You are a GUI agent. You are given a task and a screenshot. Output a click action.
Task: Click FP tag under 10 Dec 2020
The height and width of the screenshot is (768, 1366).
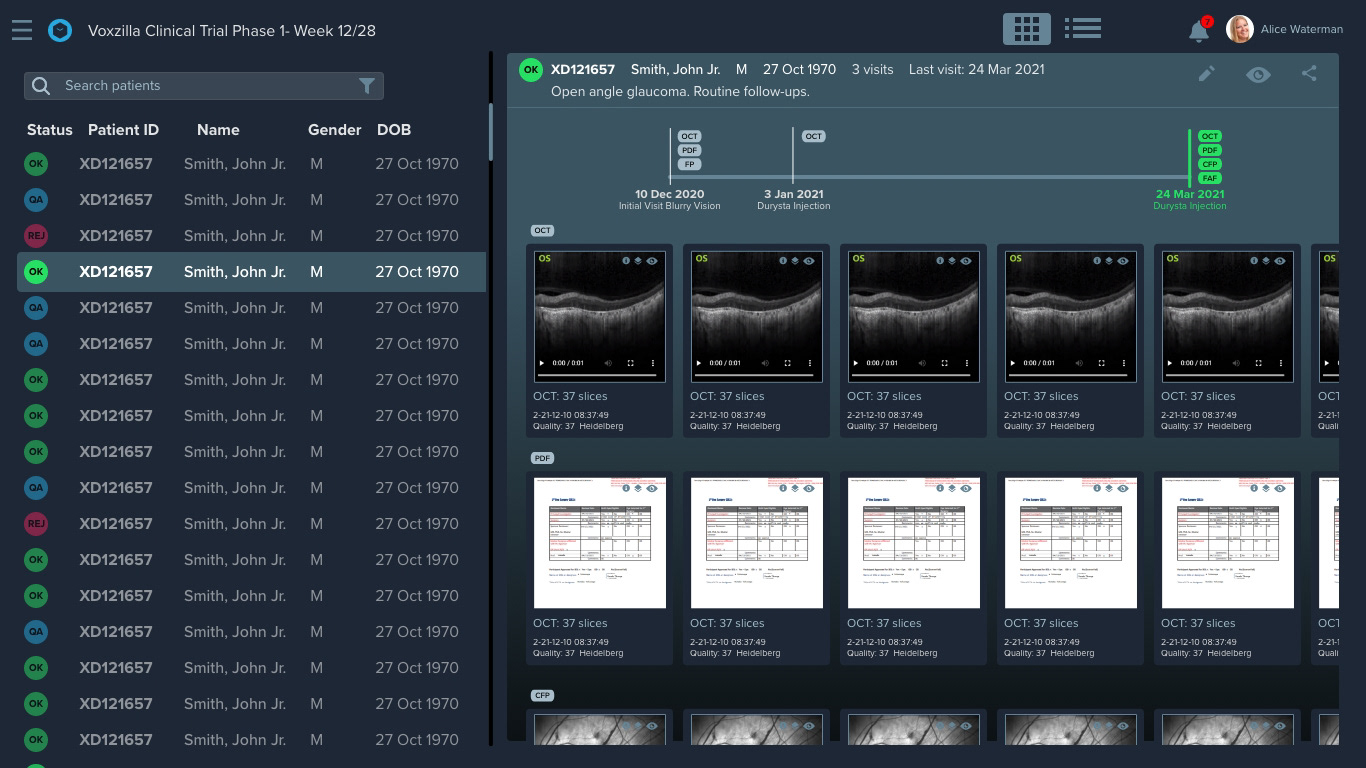[689, 164]
